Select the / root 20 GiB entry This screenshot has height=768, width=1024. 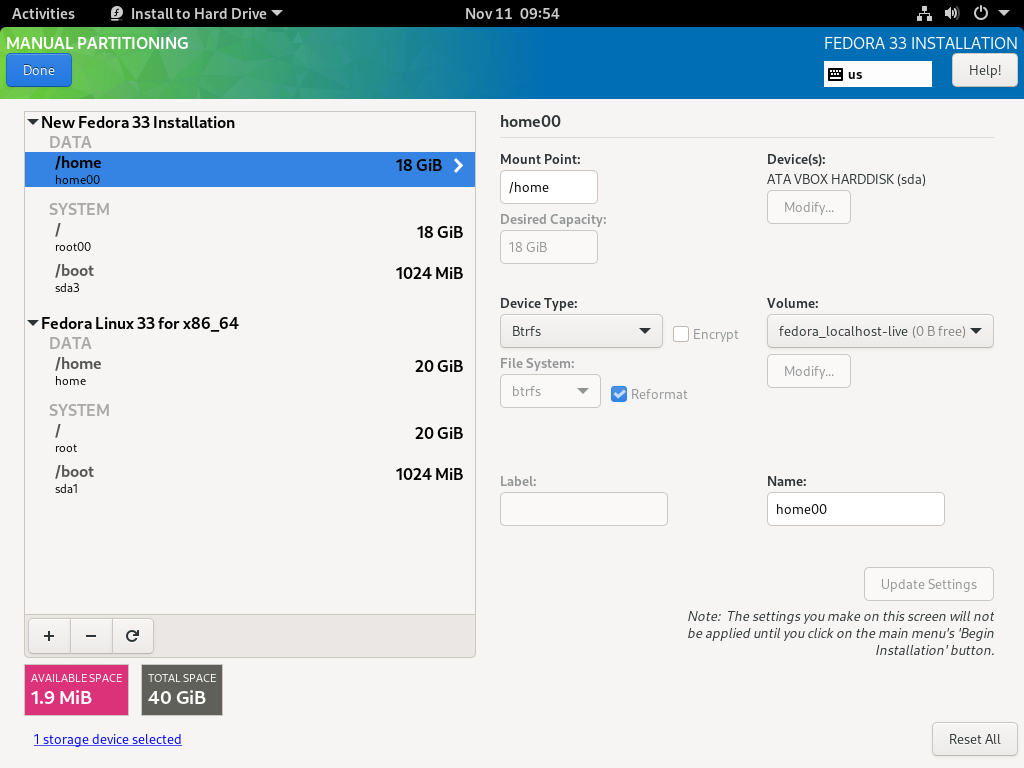[250, 438]
